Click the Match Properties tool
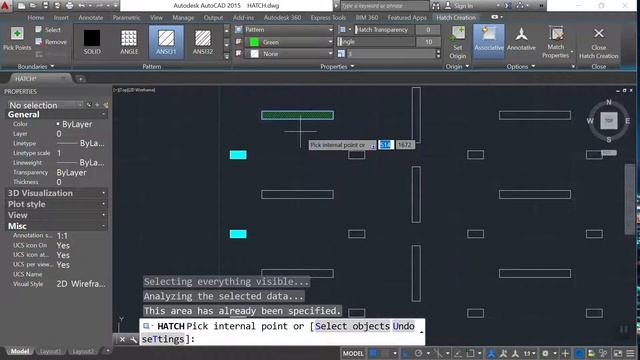This screenshot has width=640, height=360. (x=556, y=42)
